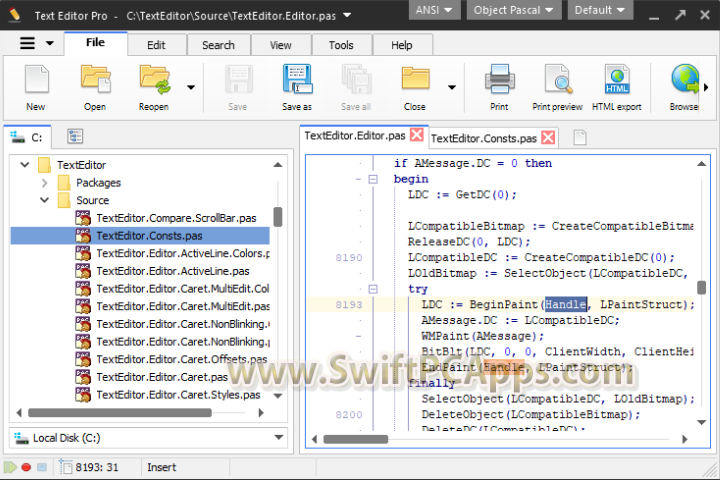This screenshot has height=480, width=720.
Task: Collapse the code fold at try
Action: tap(373, 289)
